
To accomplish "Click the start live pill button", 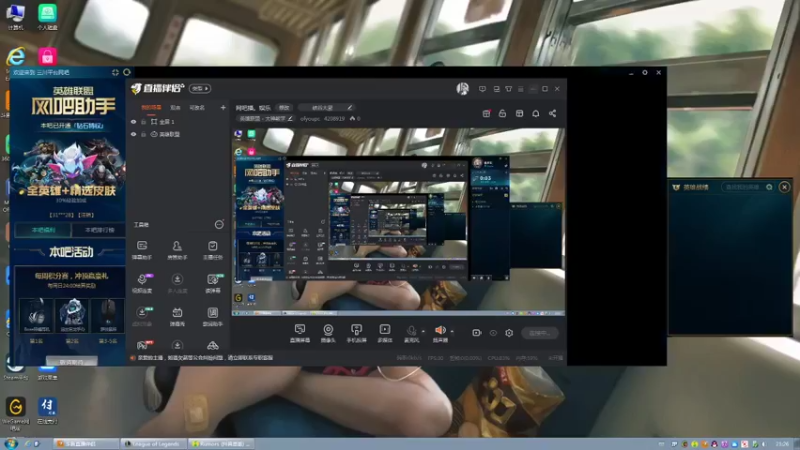I will 540,333.
